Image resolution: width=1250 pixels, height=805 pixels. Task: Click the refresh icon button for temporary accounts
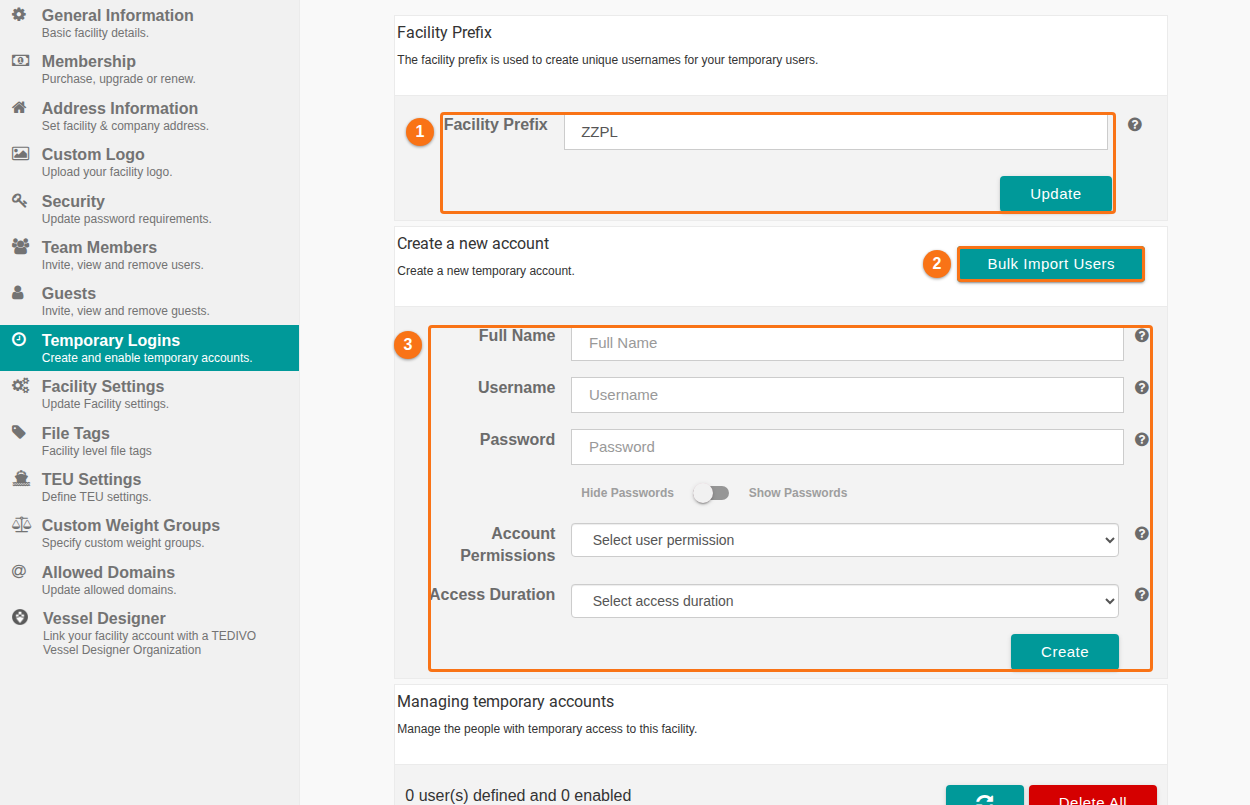[x=985, y=797]
